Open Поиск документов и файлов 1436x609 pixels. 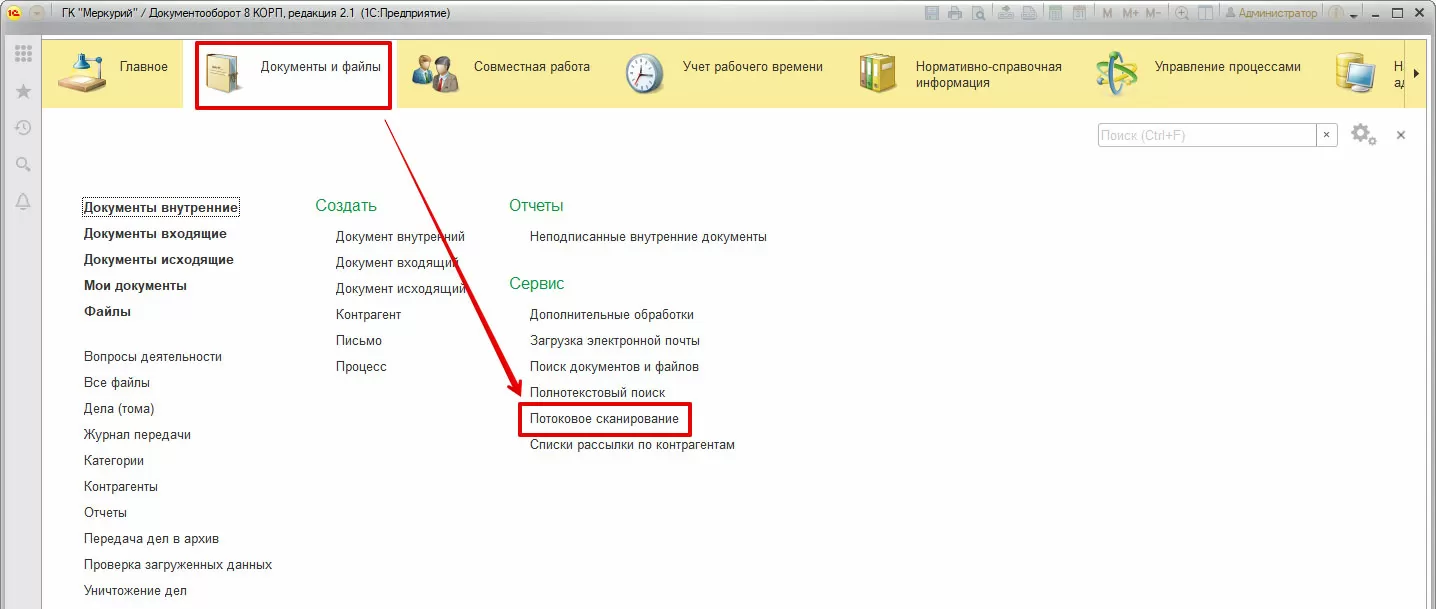(614, 367)
